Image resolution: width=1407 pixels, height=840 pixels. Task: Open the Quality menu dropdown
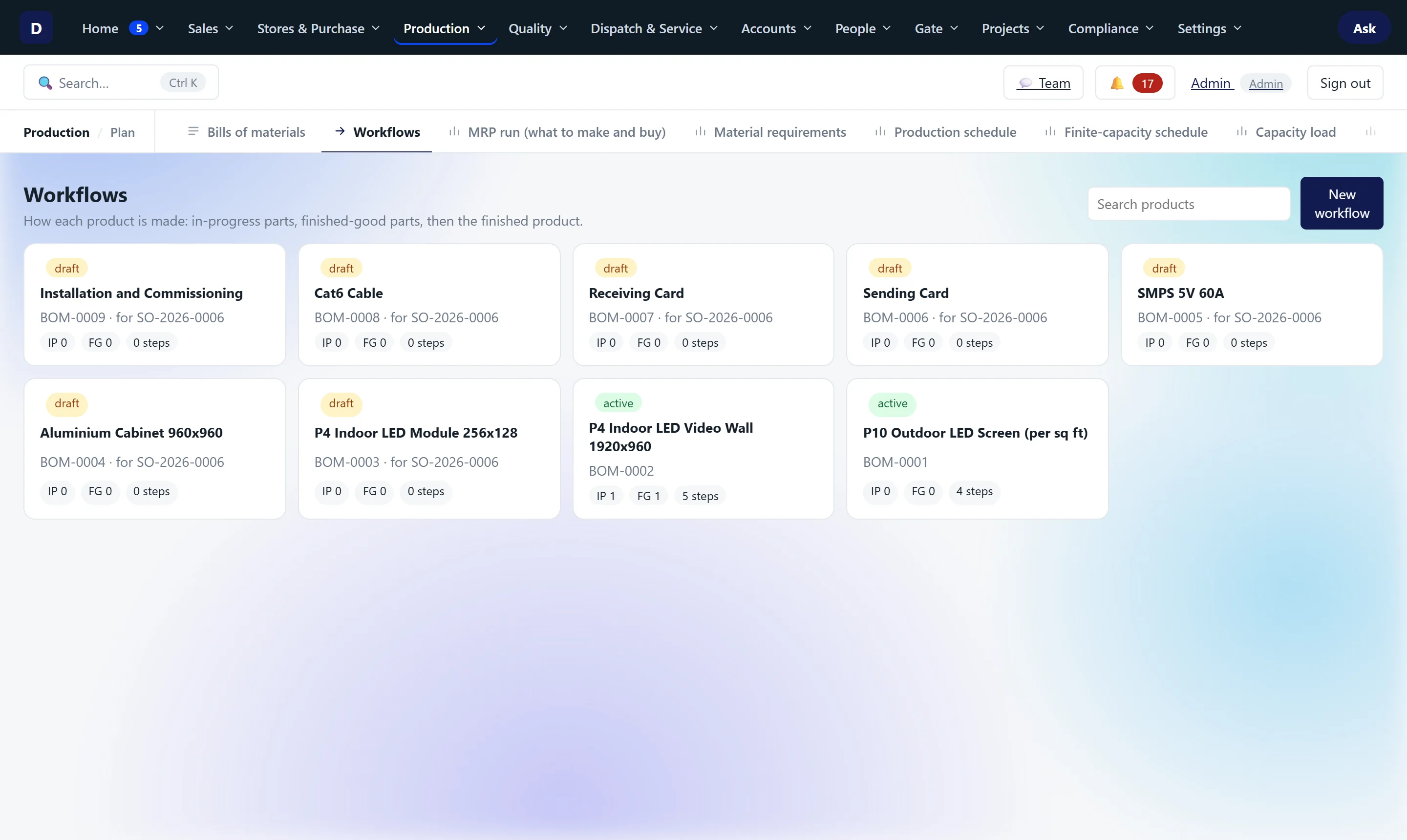pos(538,28)
